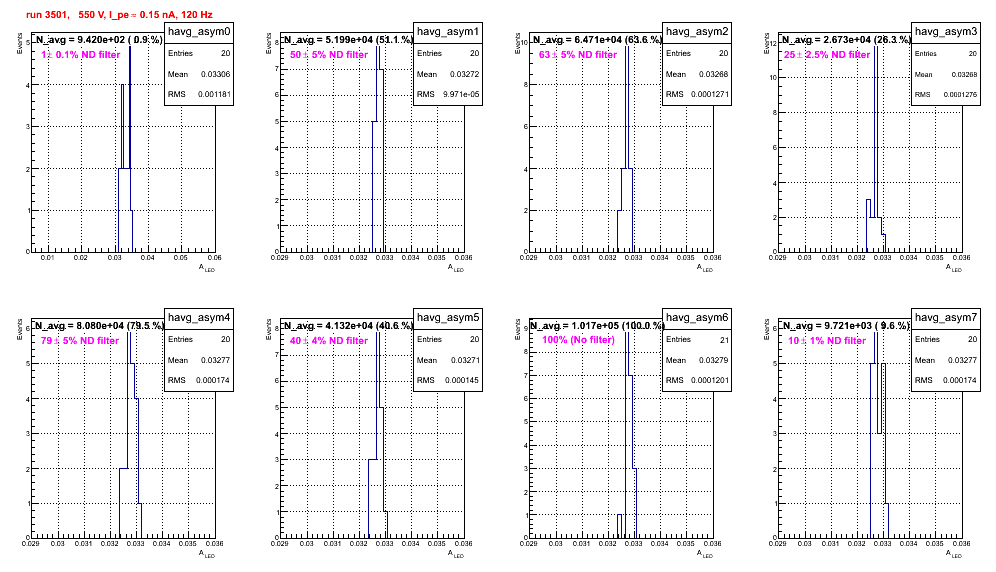
Task: Click the N_avg = 8.080e+04 label
Action: pos(99,325)
